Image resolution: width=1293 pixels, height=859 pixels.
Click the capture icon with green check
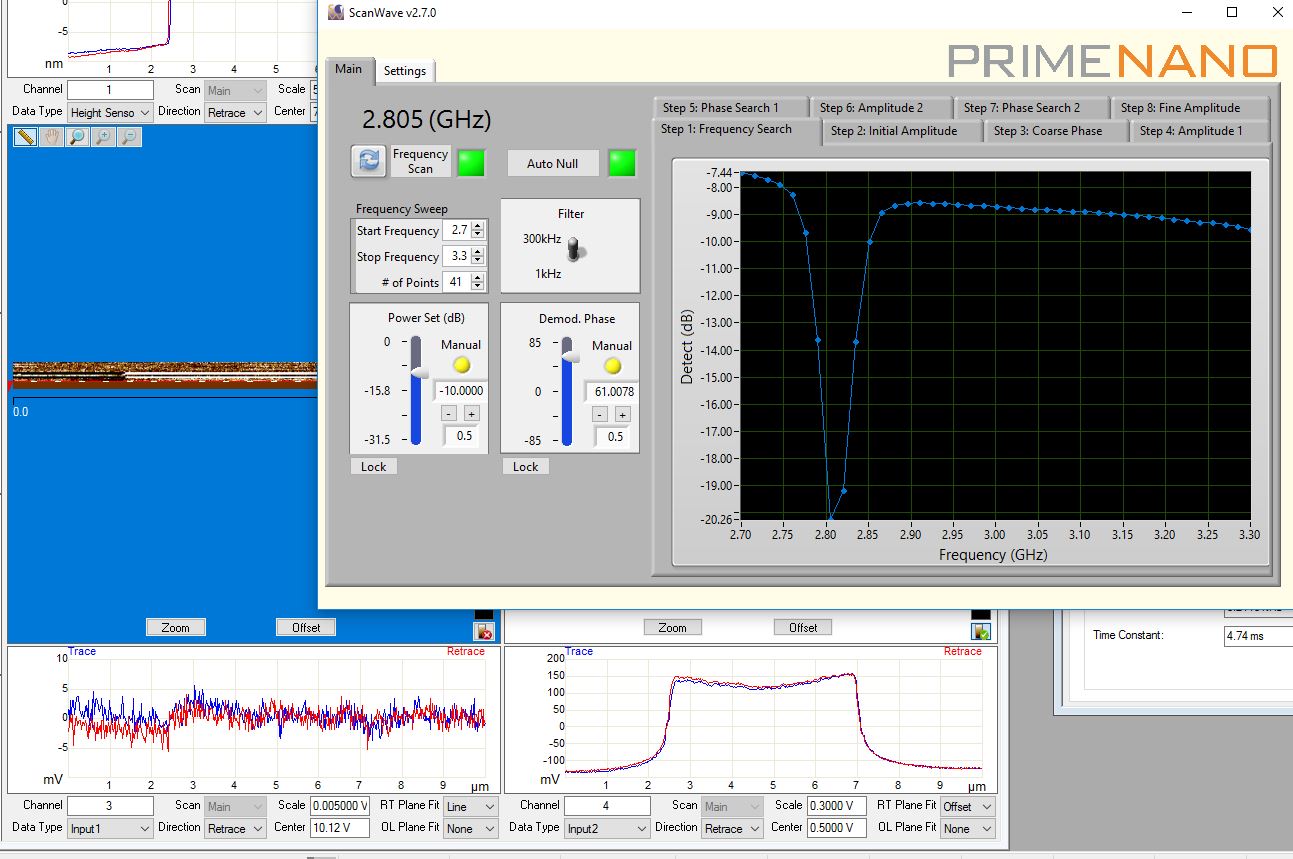click(981, 631)
